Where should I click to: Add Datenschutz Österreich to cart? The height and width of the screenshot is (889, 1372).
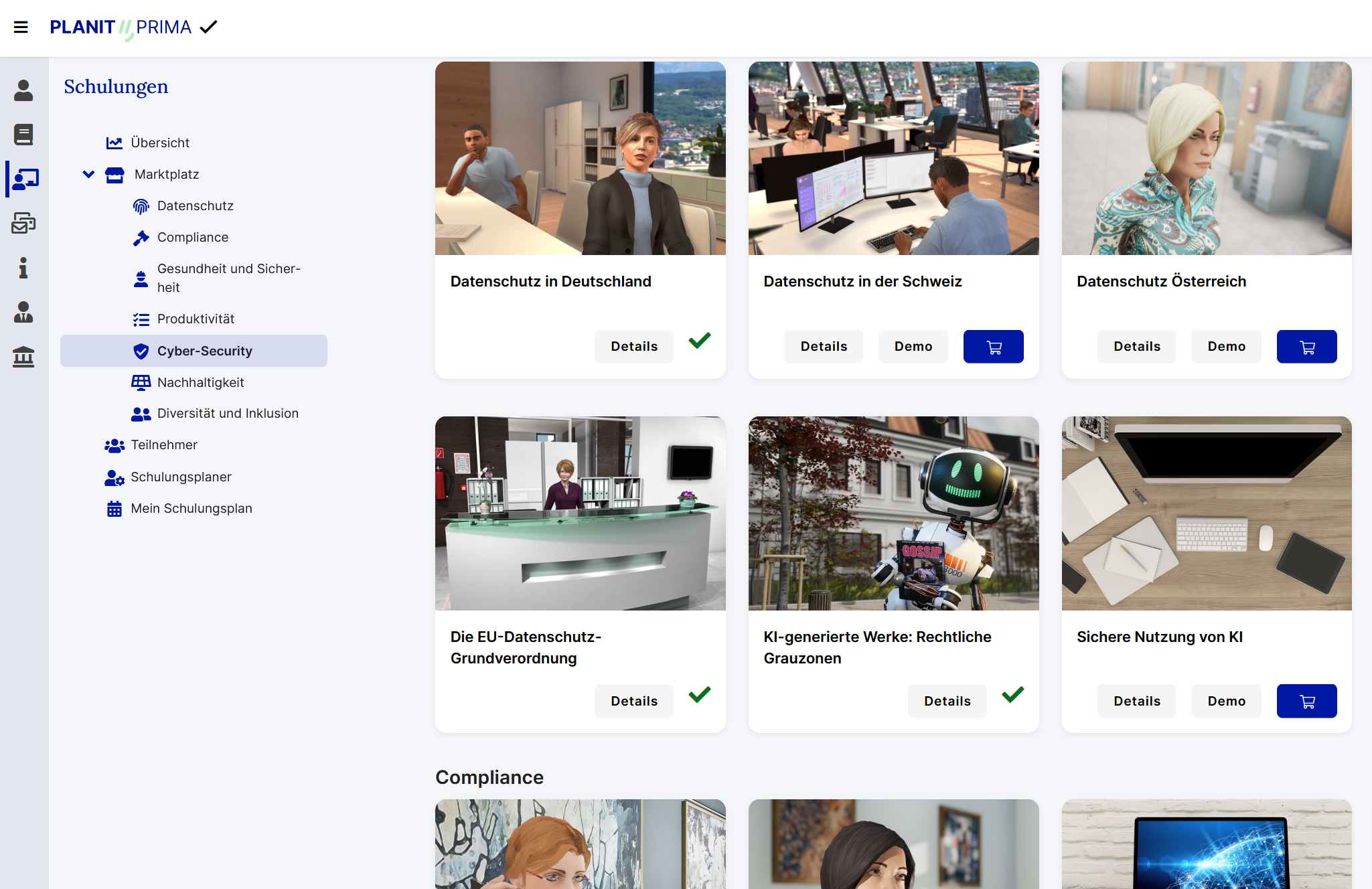pos(1307,347)
